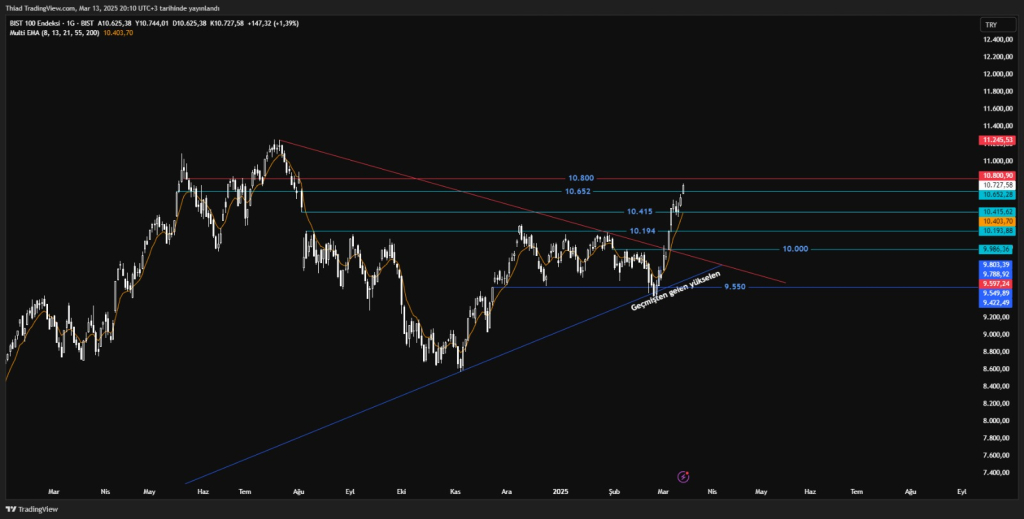
Task: Click the orange 10.403,70 axis price tag
Action: (x=997, y=222)
